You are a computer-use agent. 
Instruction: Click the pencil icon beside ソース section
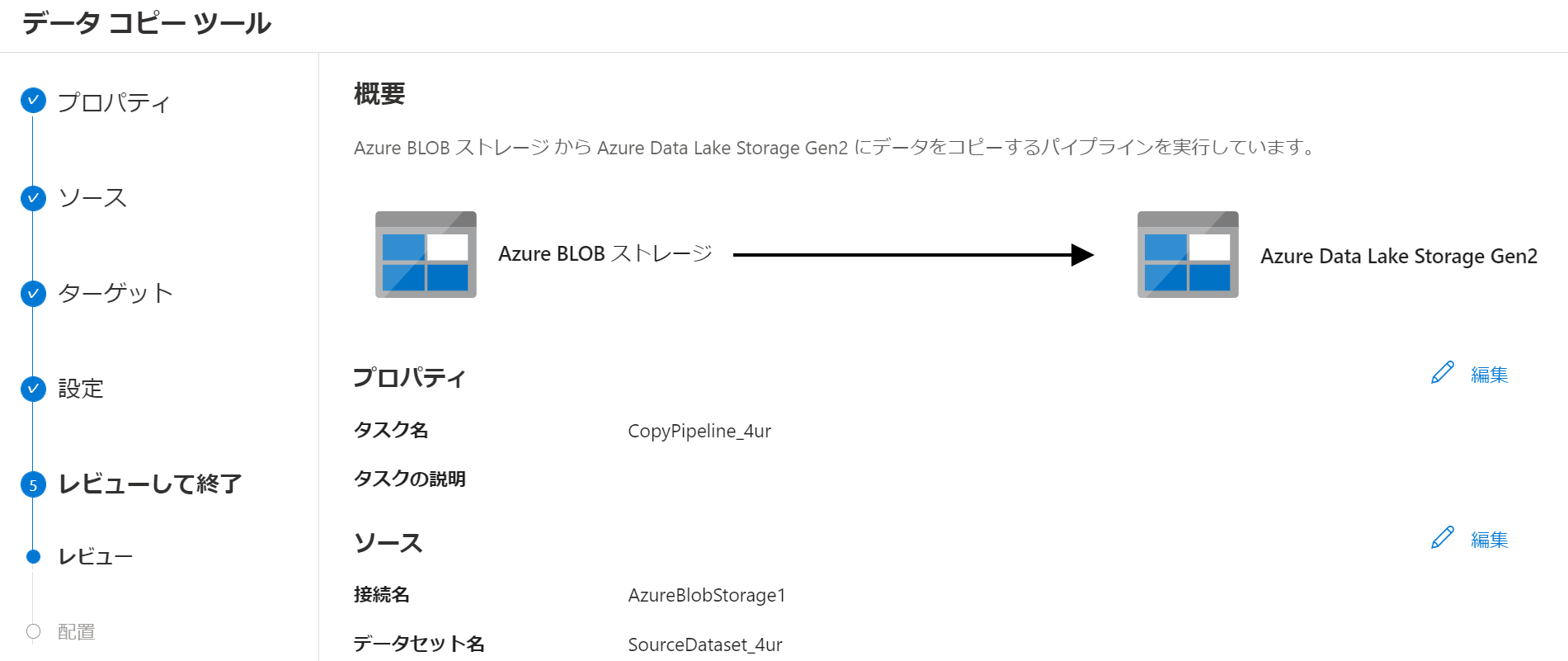coord(1443,538)
